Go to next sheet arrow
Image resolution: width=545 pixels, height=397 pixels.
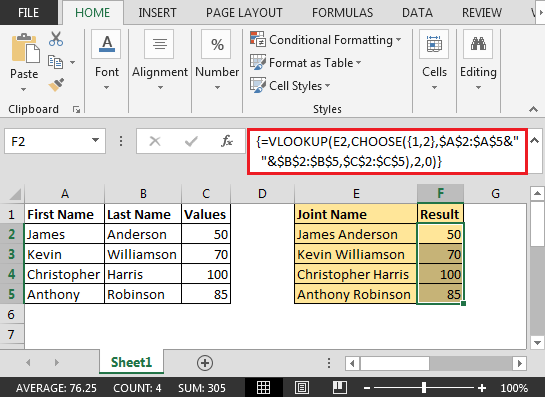[57, 363]
